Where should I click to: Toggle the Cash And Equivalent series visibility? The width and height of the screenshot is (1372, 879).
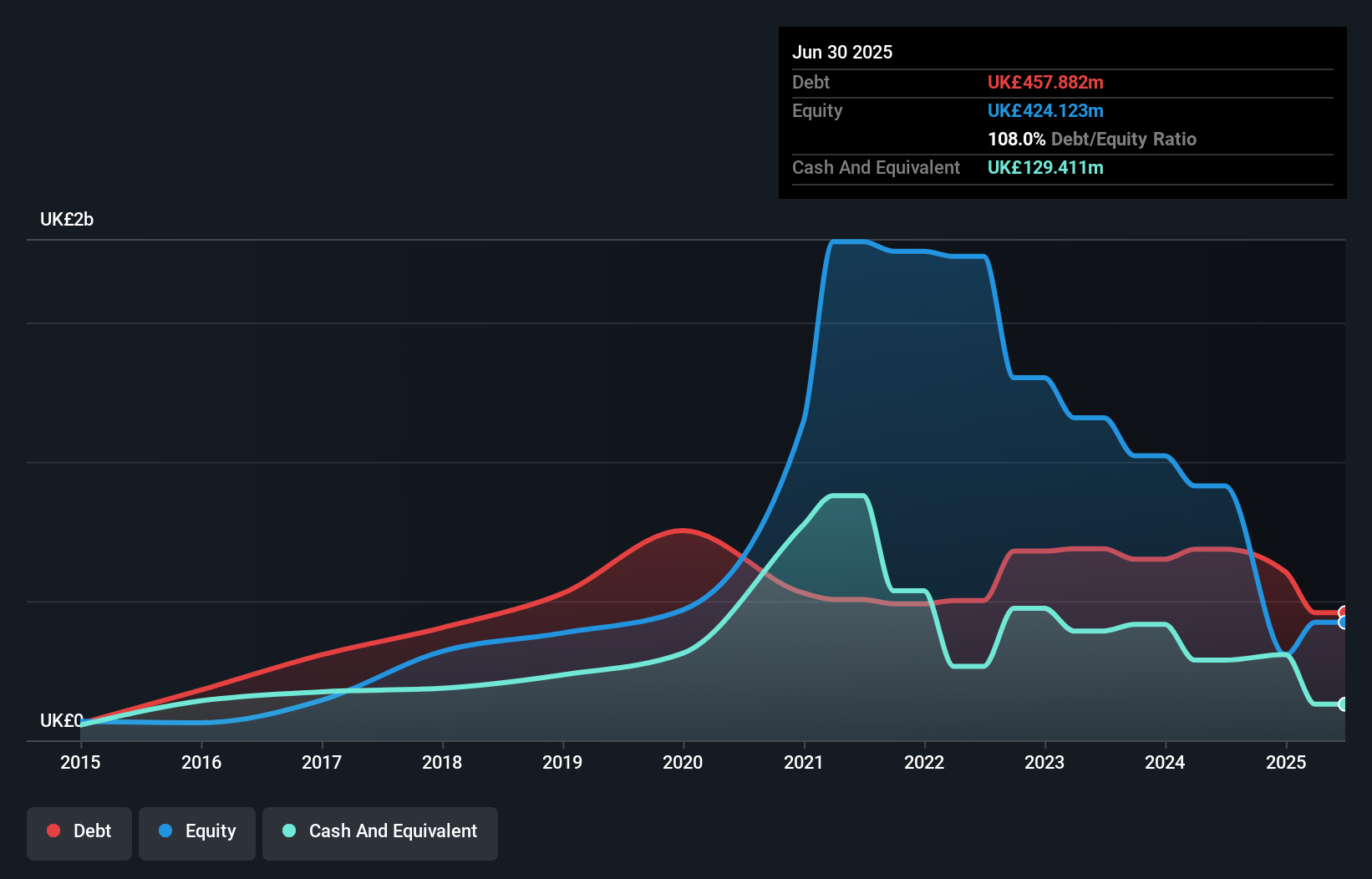(380, 832)
